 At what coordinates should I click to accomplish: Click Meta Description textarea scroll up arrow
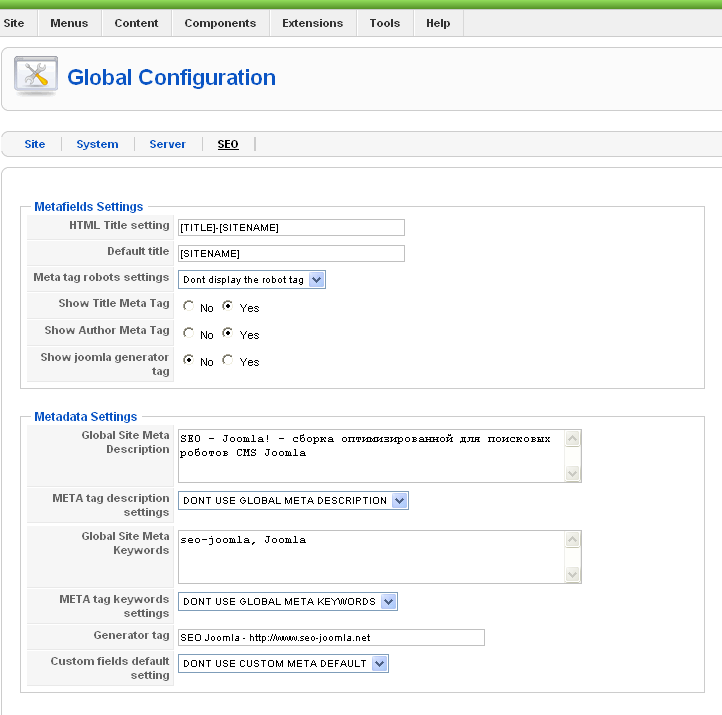pyautogui.click(x=572, y=438)
